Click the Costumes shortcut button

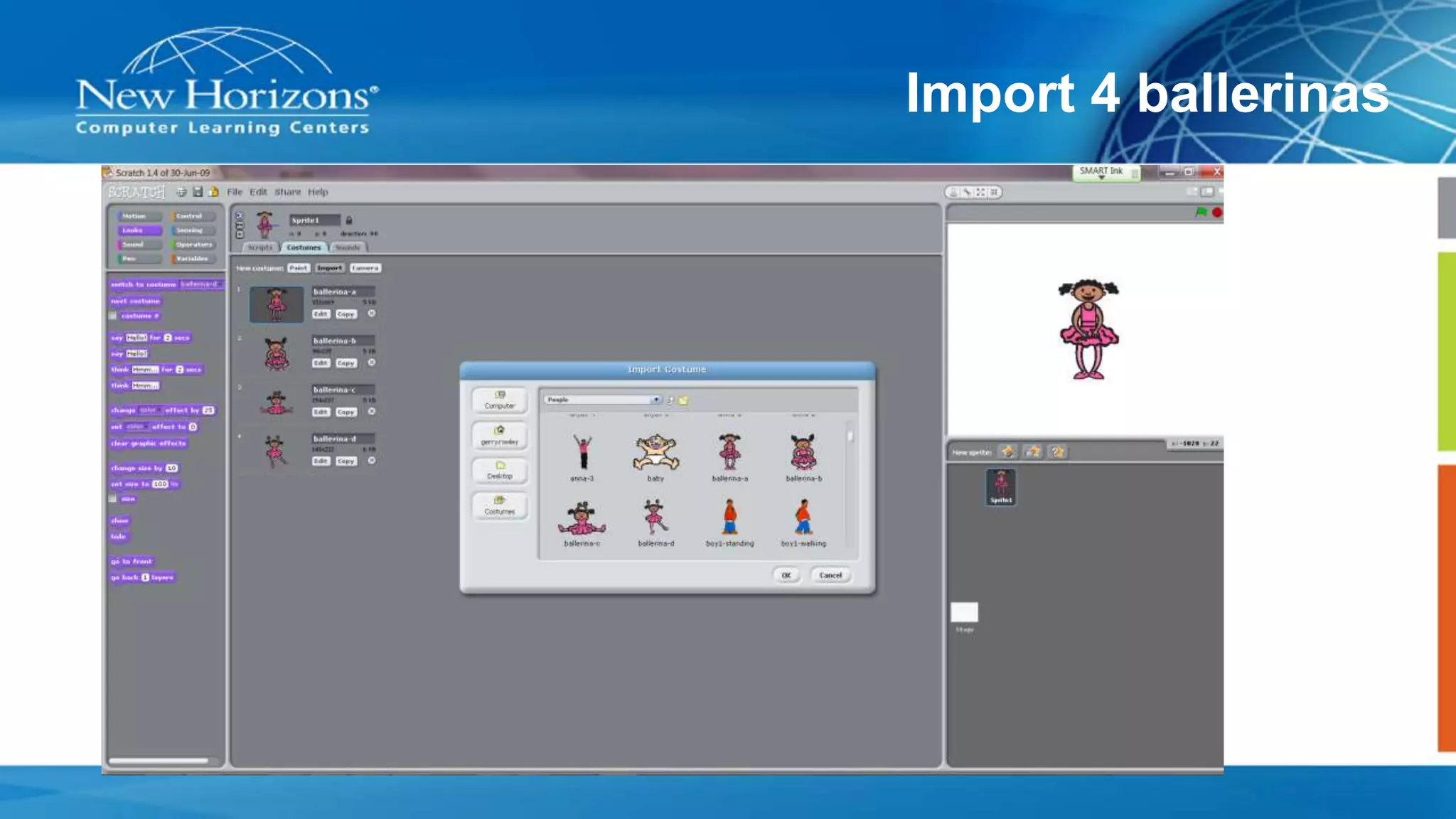point(500,505)
